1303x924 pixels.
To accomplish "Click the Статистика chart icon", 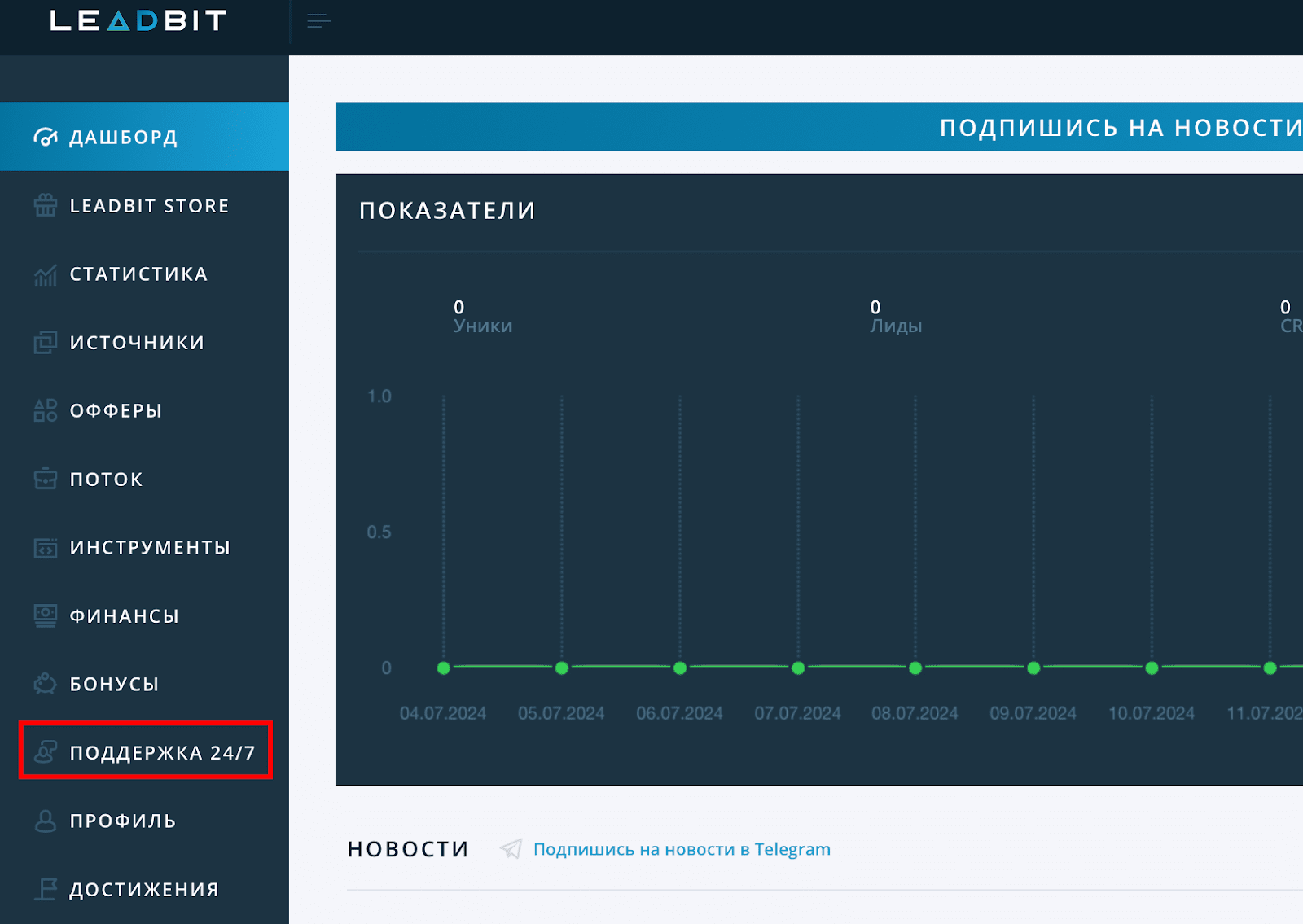I will point(45,274).
